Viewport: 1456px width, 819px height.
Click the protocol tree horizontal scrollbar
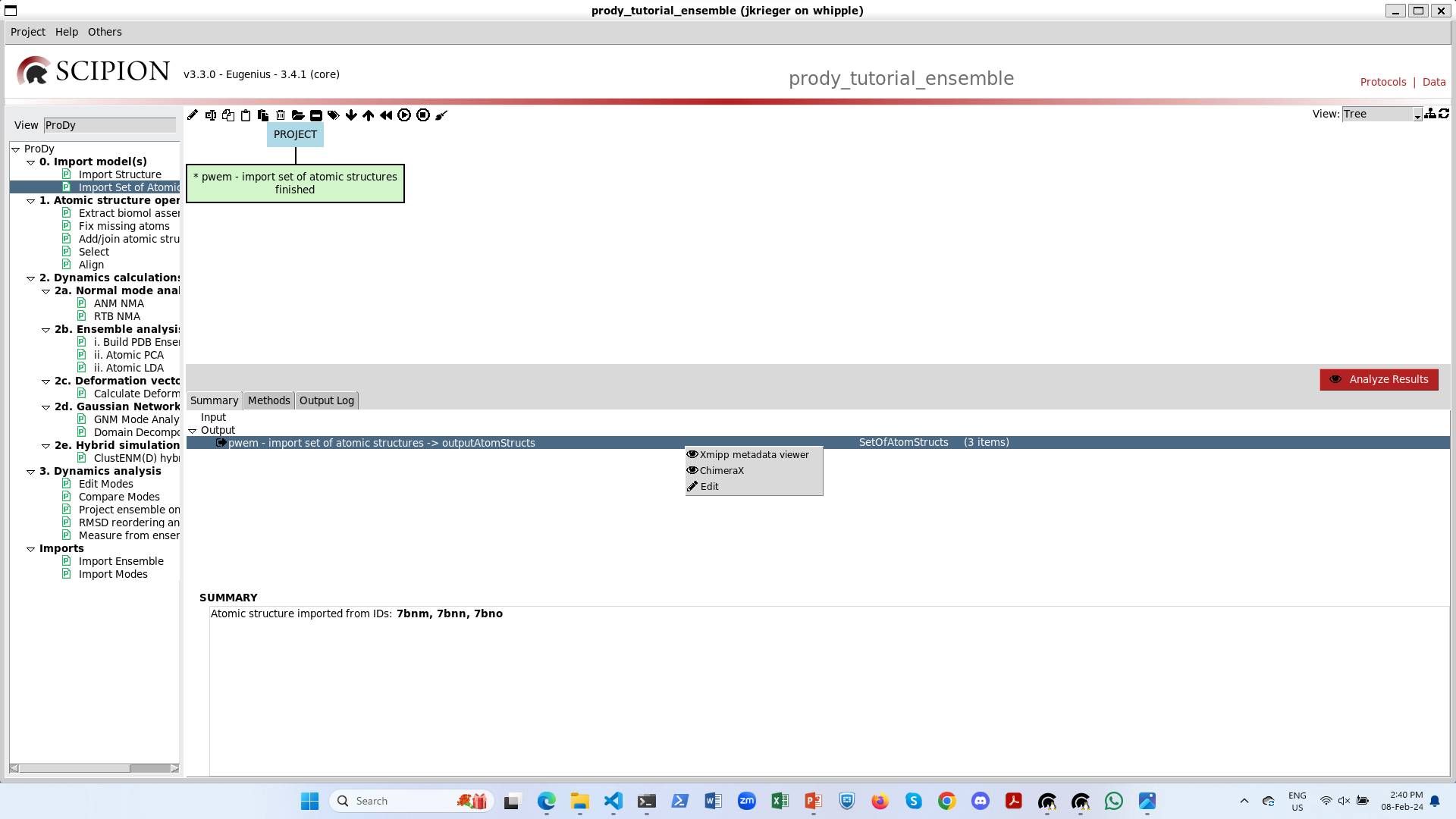point(74,768)
